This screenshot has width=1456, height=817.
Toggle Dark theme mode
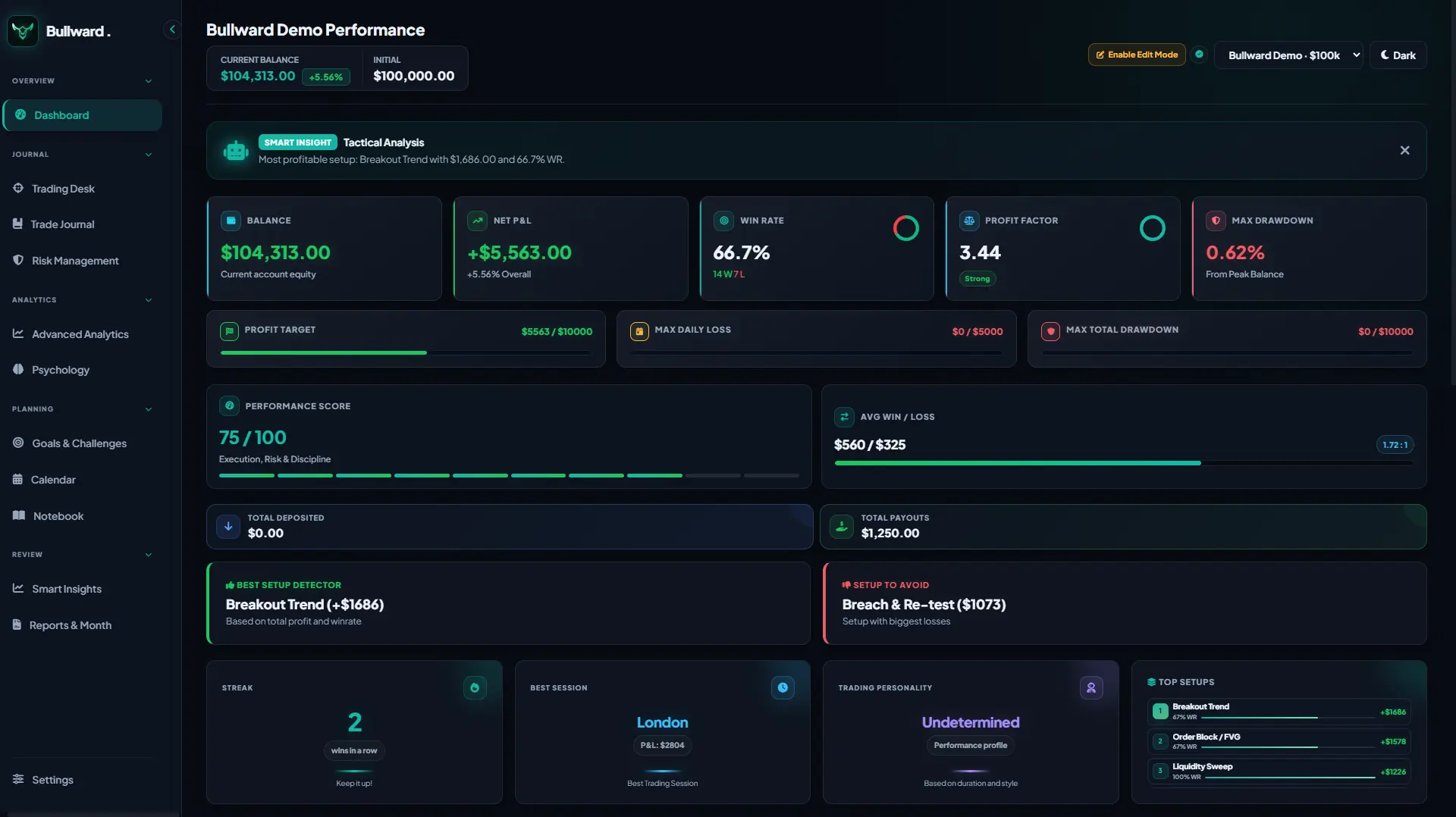point(1398,55)
